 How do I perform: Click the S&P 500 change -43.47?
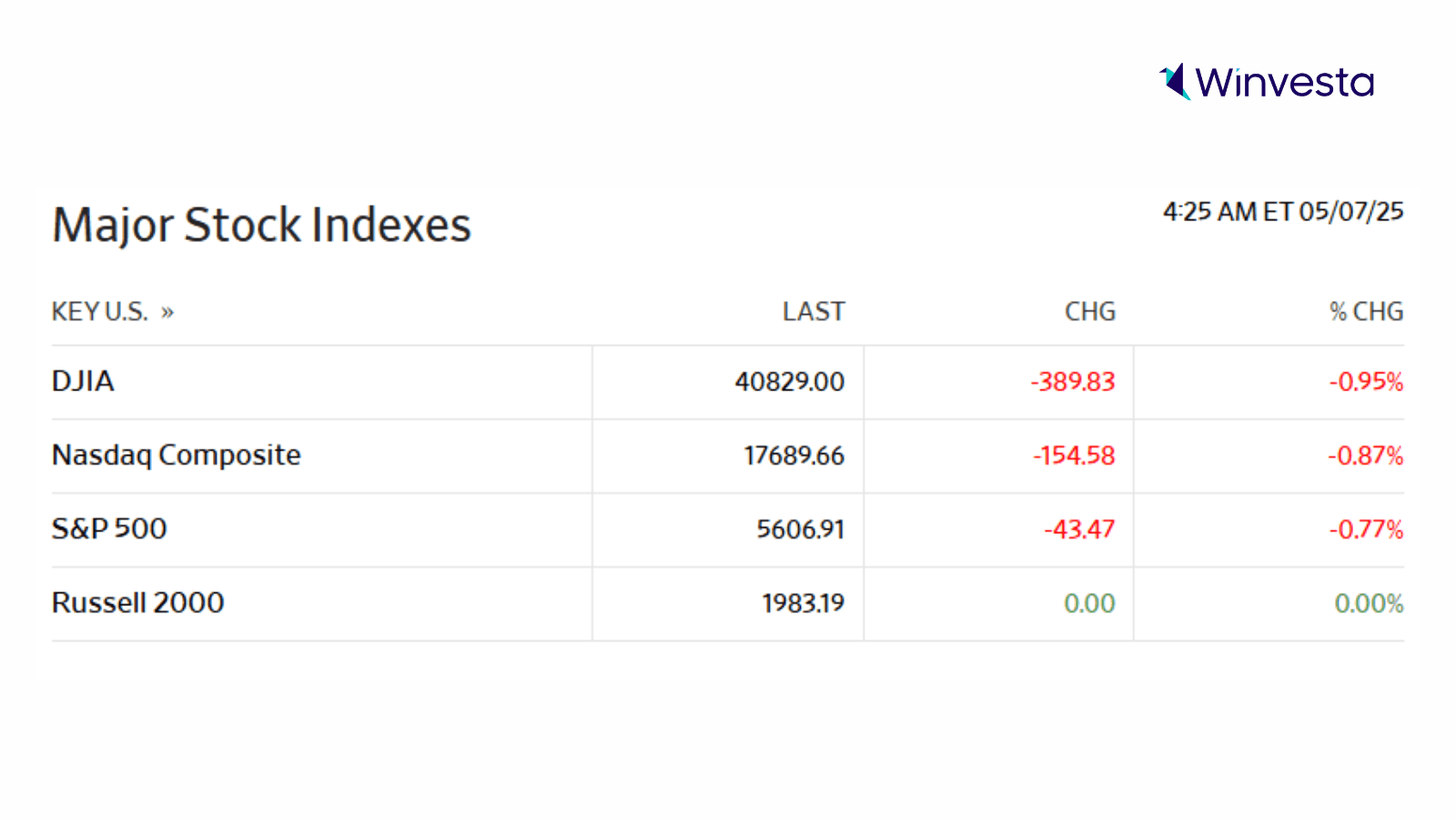click(x=1079, y=529)
